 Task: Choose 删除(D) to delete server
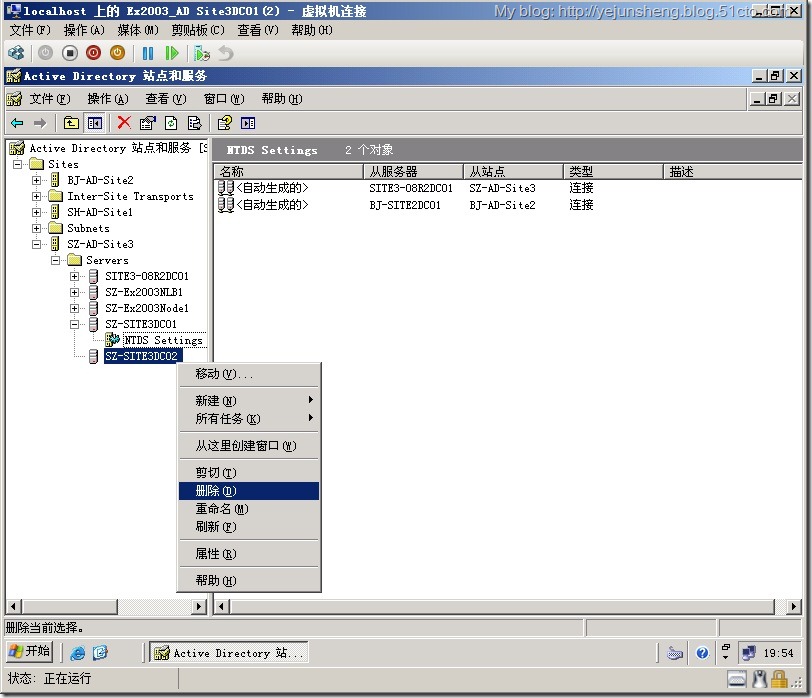pos(249,491)
